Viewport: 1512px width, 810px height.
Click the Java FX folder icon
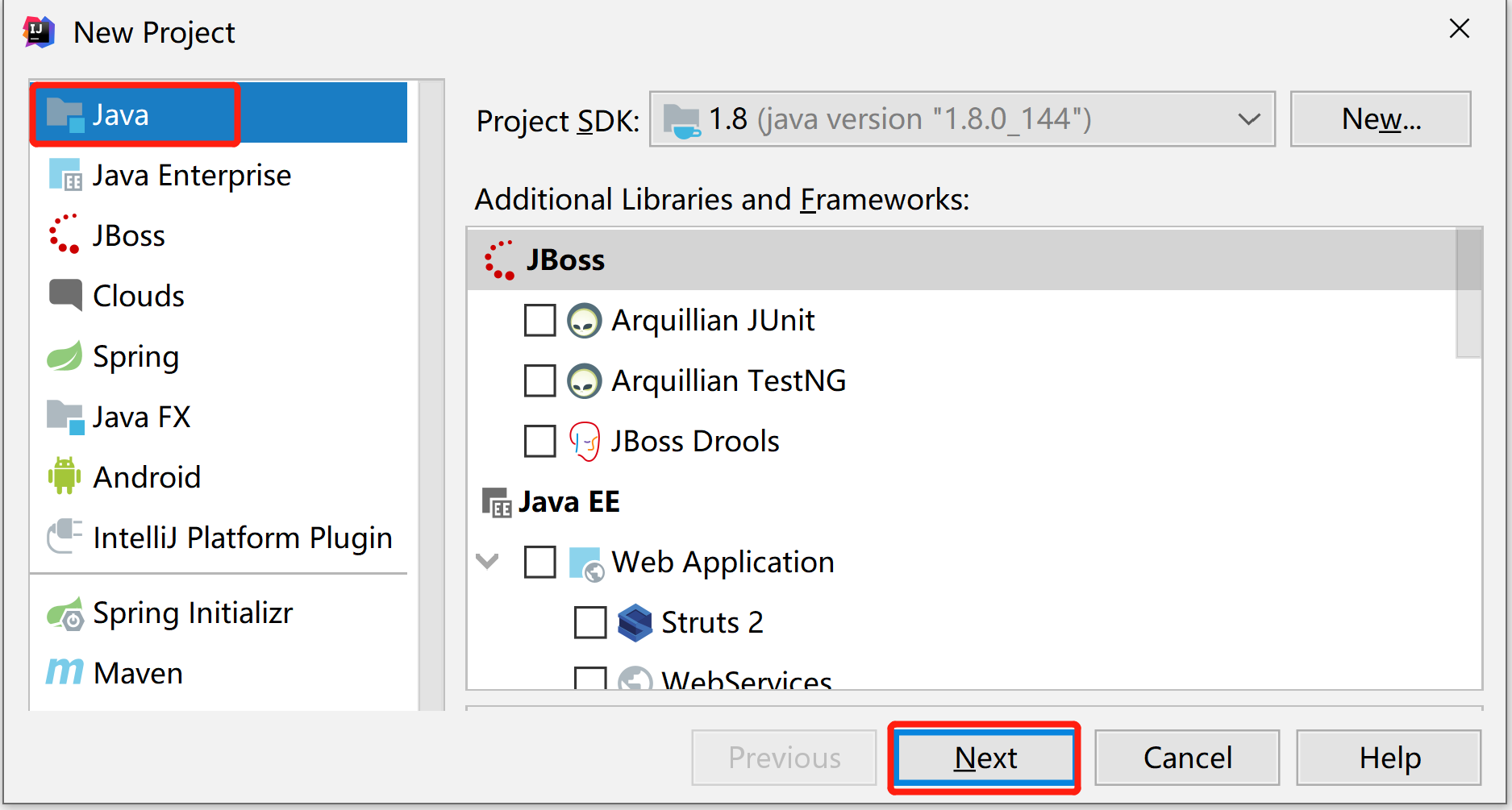[x=65, y=417]
